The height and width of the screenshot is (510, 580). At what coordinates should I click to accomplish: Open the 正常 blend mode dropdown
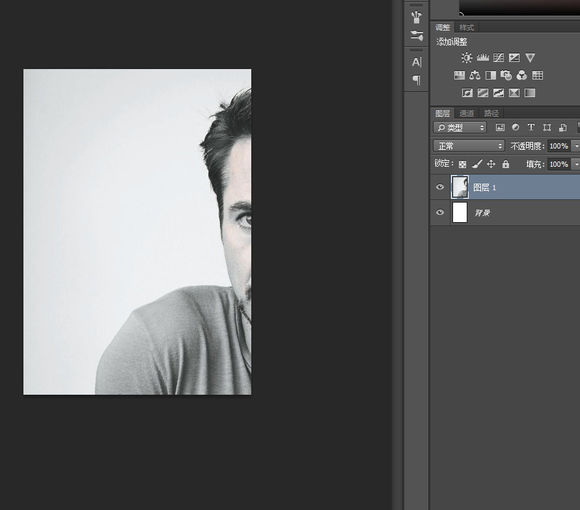[x=469, y=146]
